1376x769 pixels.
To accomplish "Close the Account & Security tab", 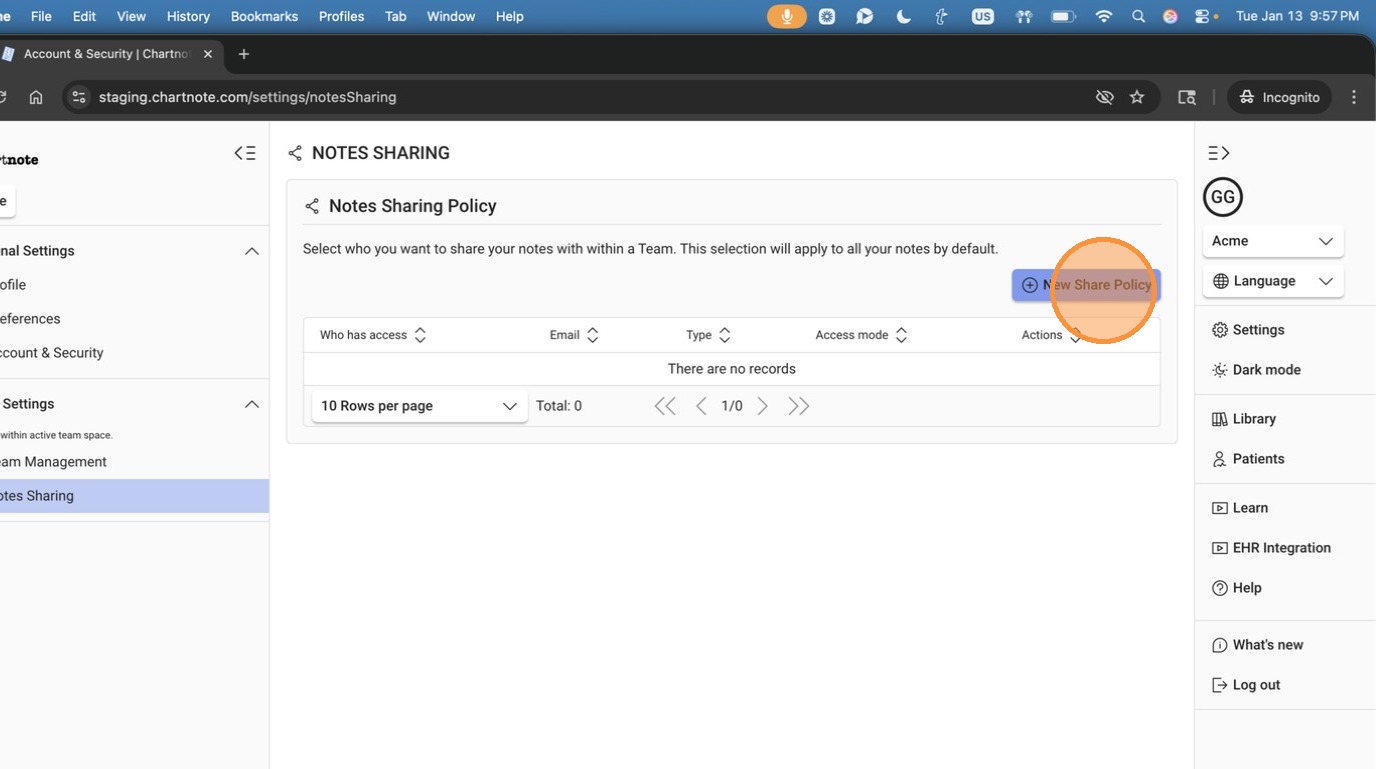I will point(208,54).
